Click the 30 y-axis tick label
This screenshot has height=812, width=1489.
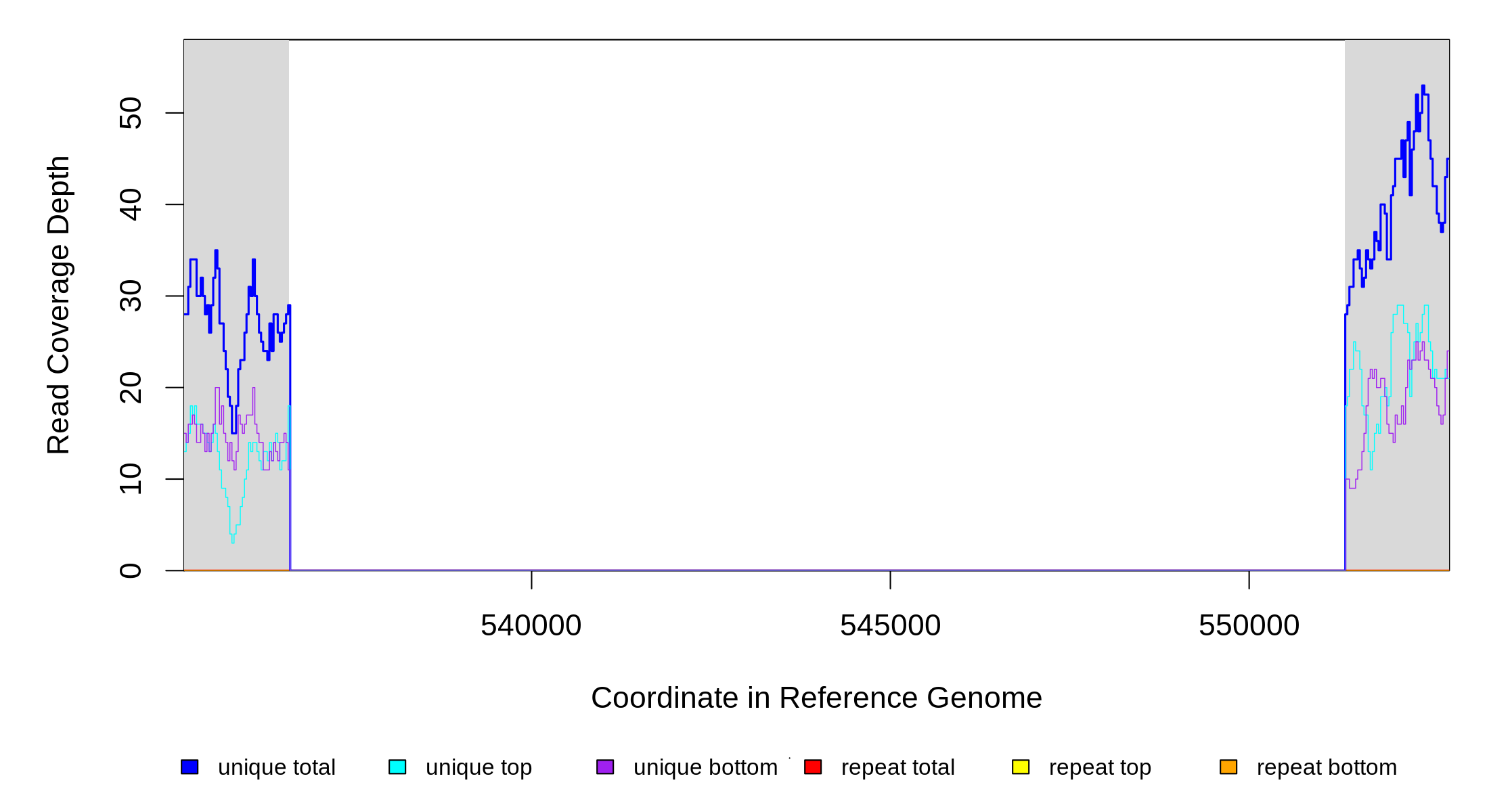click(x=131, y=296)
